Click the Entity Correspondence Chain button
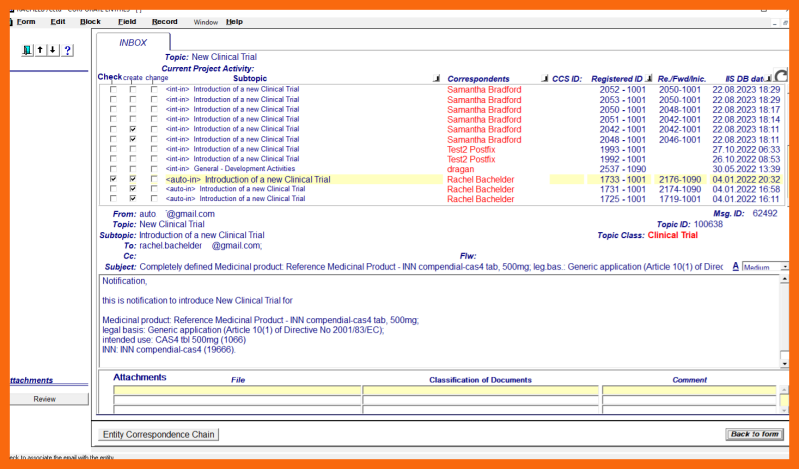 pos(160,434)
